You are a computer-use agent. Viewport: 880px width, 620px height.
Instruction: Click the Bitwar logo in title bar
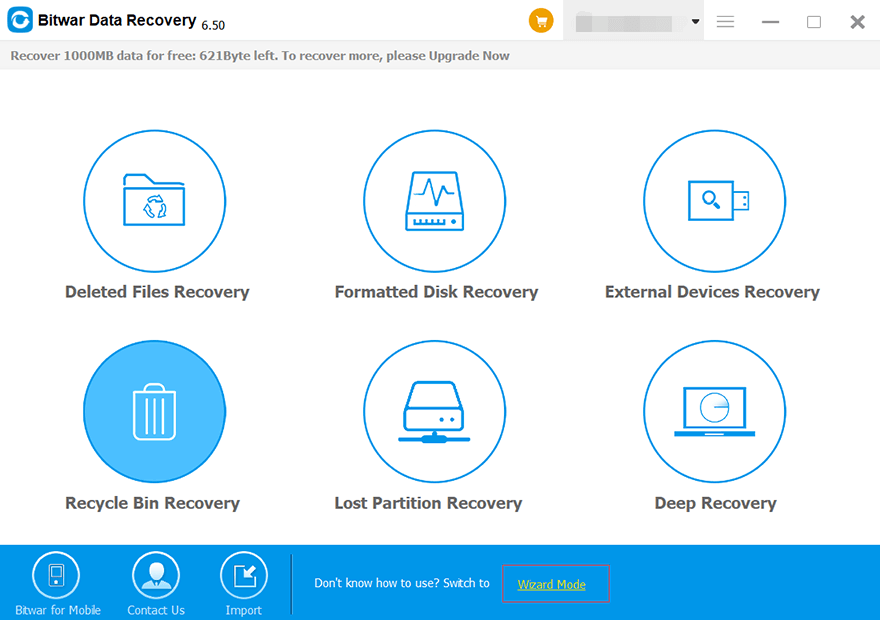click(20, 20)
